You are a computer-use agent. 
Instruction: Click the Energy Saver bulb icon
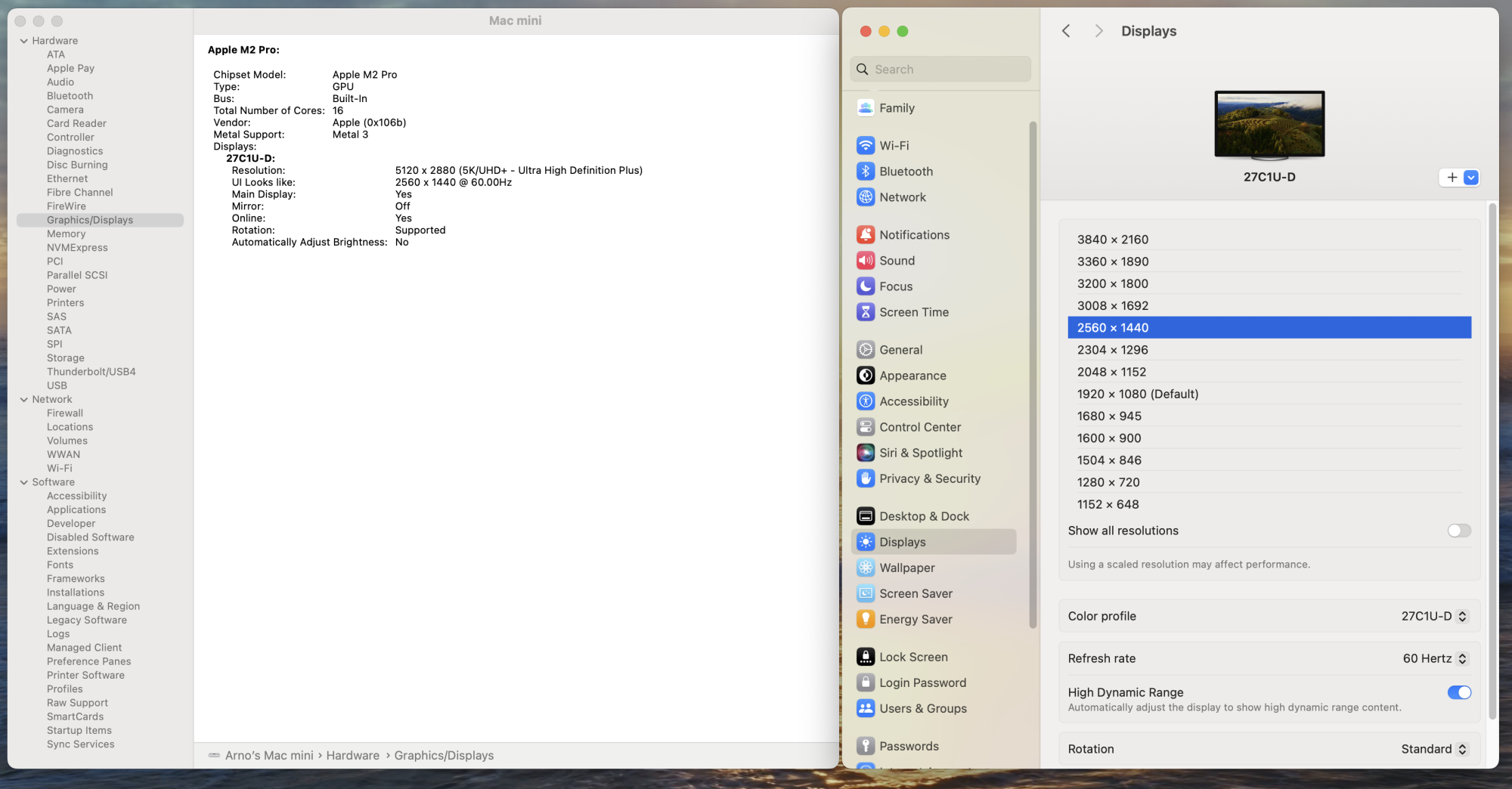pos(866,619)
